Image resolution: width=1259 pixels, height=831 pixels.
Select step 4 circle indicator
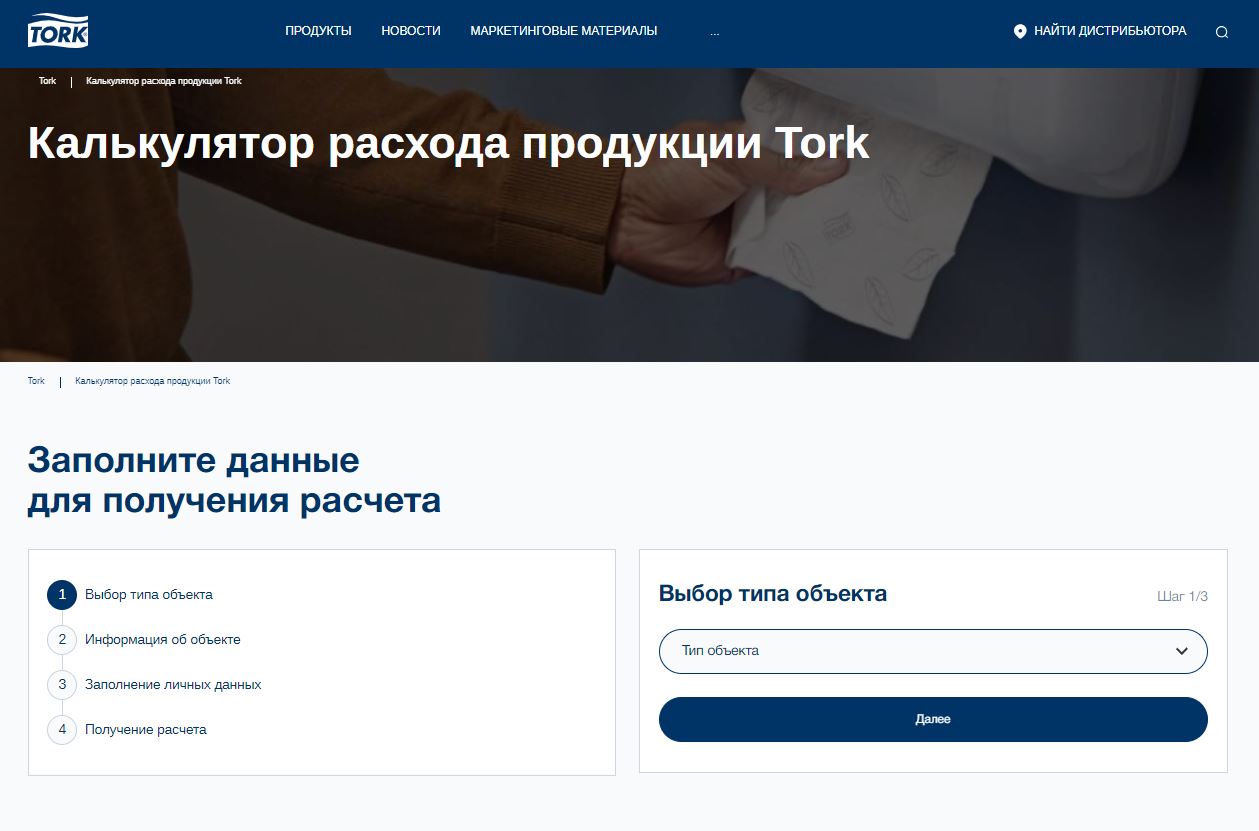click(62, 730)
